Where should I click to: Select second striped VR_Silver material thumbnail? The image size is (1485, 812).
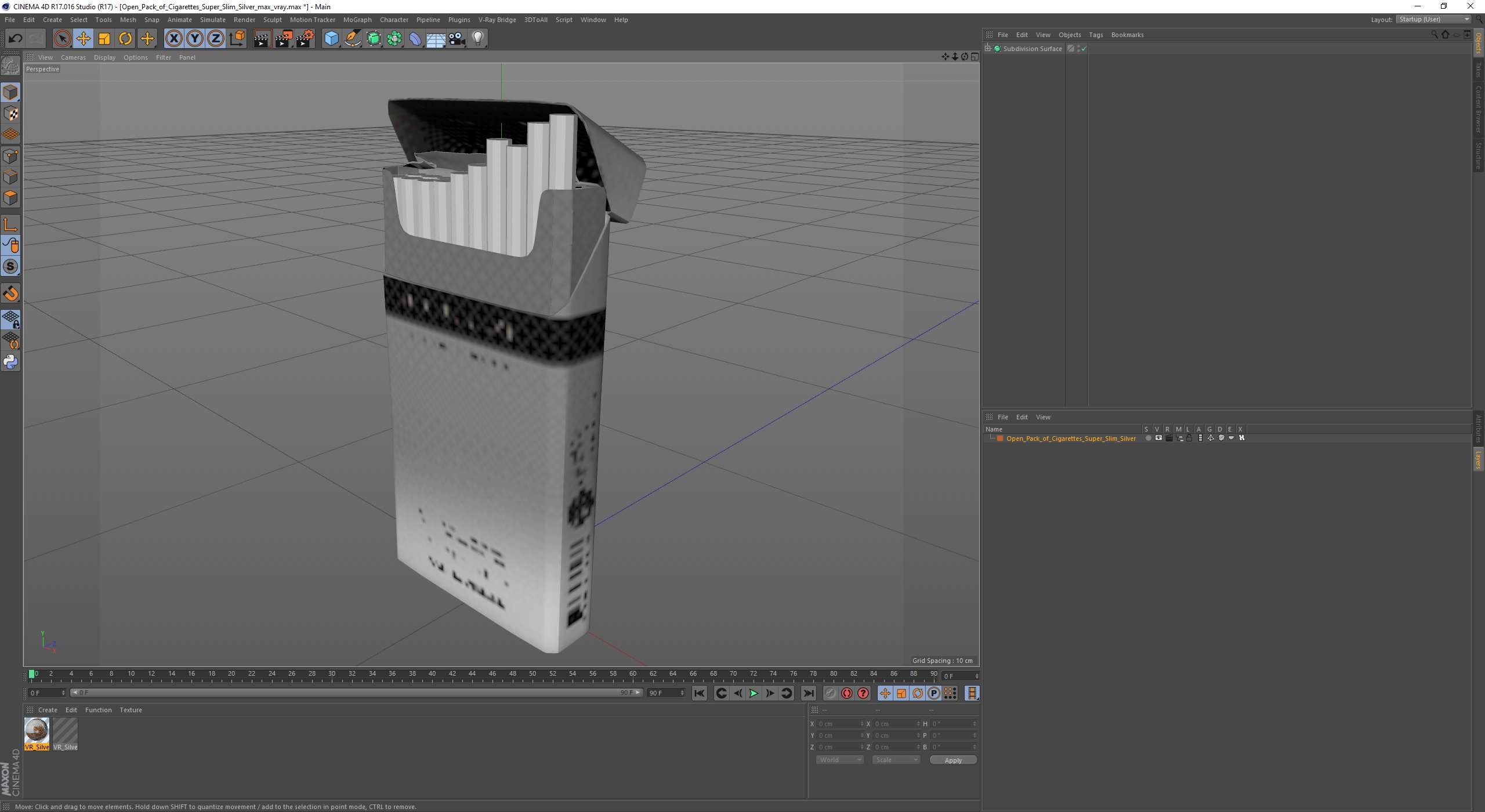[x=65, y=734]
